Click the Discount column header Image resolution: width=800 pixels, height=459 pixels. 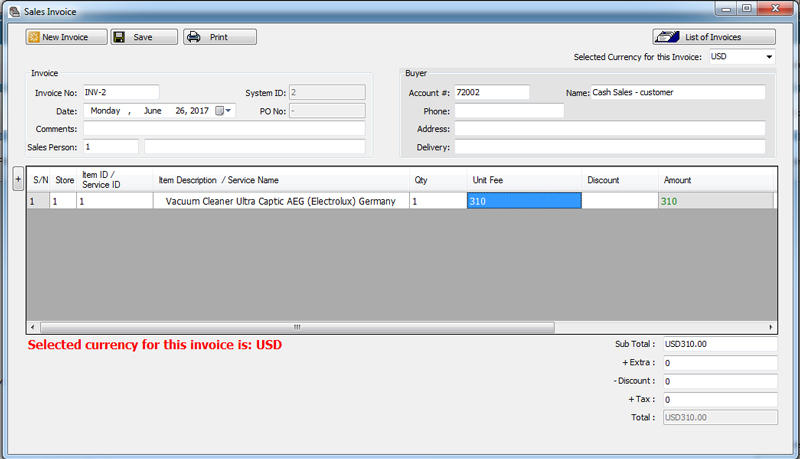[x=620, y=180]
